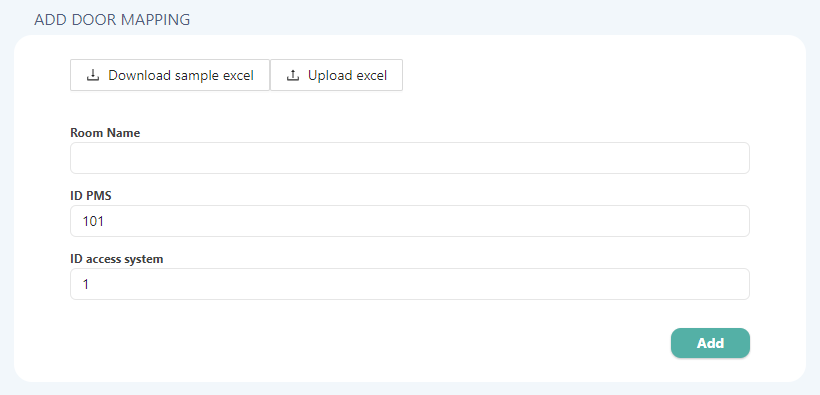Click the upload arrow icon
Screen dimensions: 820x395
[293, 75]
